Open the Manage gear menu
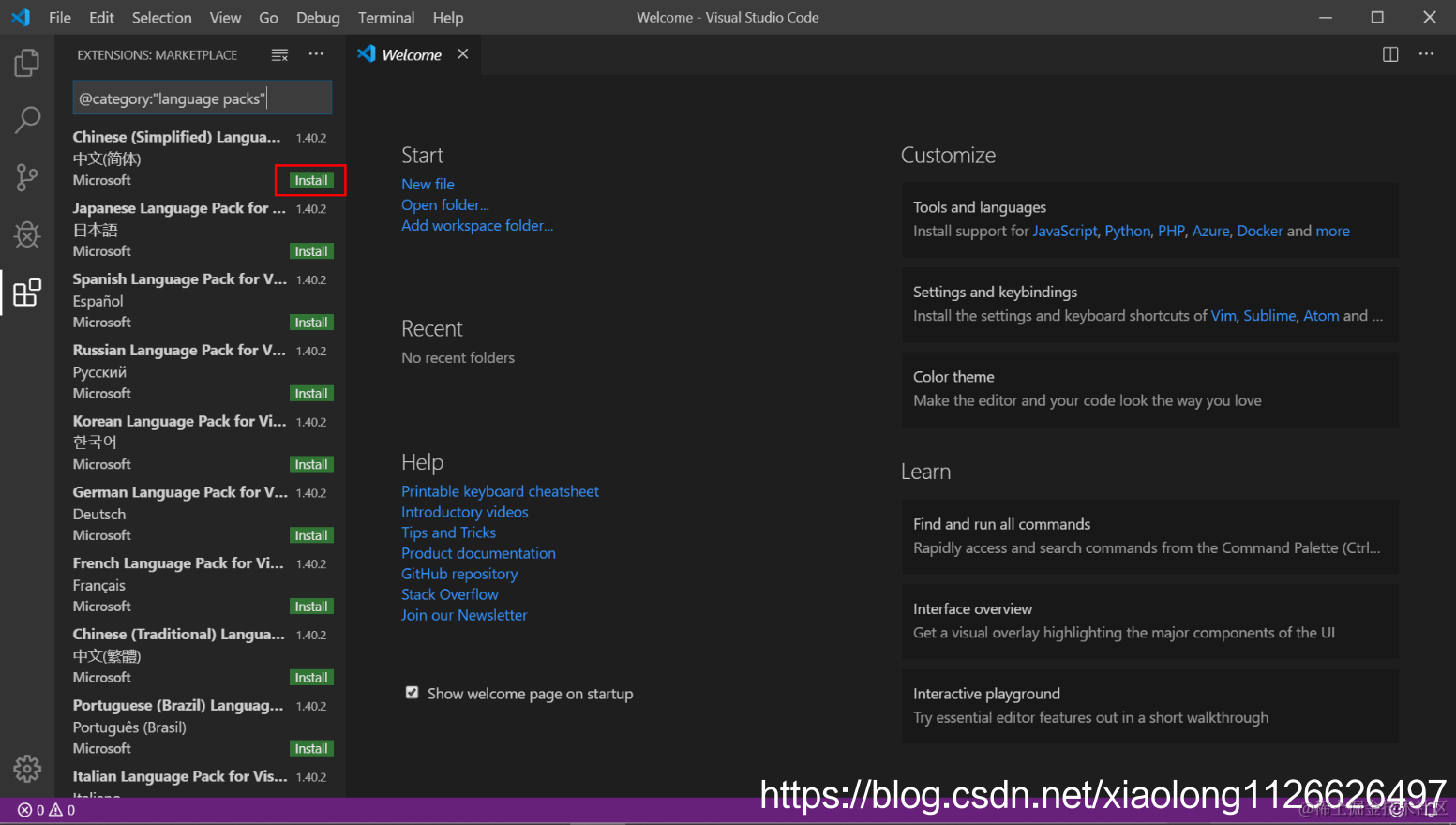Viewport: 1456px width, 825px height. click(x=27, y=769)
